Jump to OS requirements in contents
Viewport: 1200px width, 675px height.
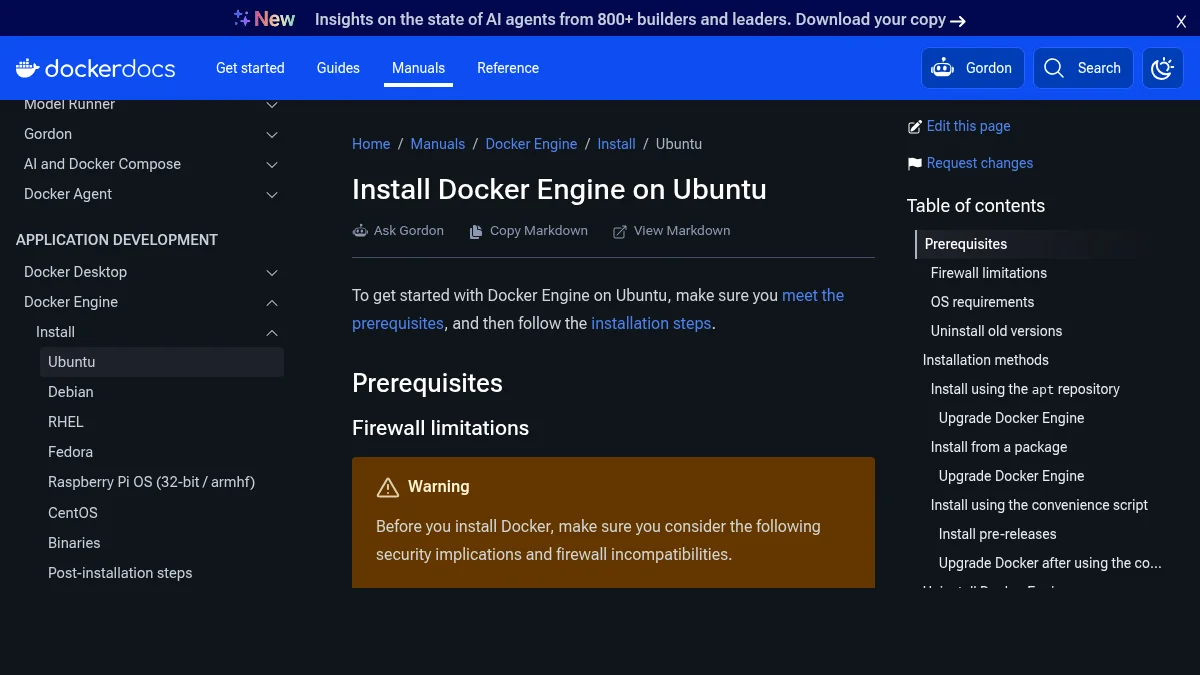982,302
